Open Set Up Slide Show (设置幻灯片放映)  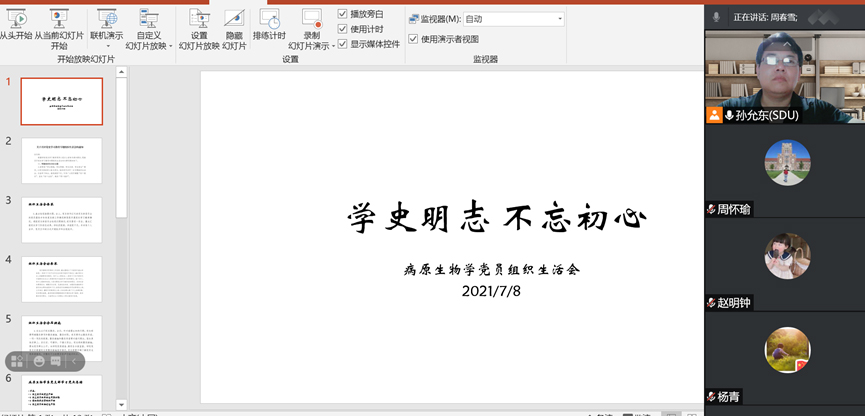pos(199,28)
